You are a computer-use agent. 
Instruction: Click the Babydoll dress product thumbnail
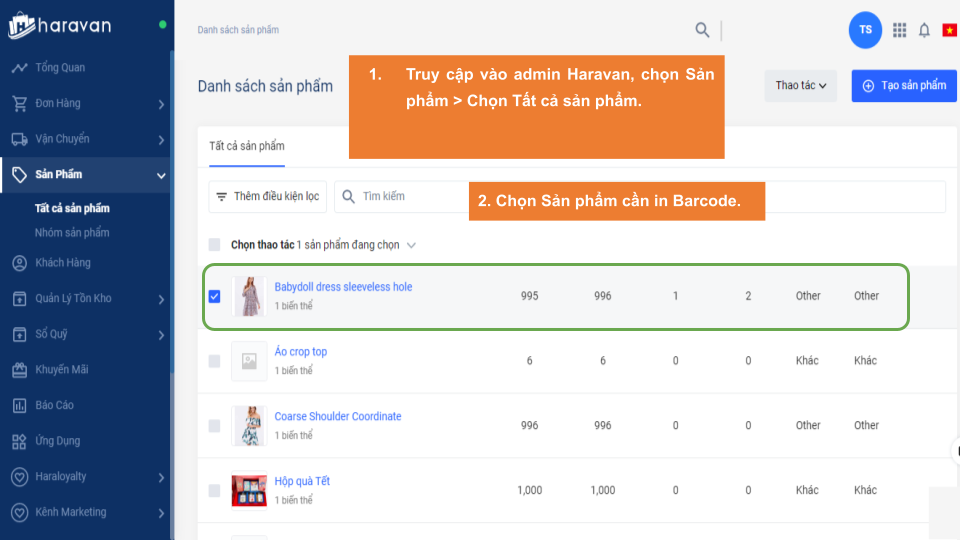coord(249,296)
